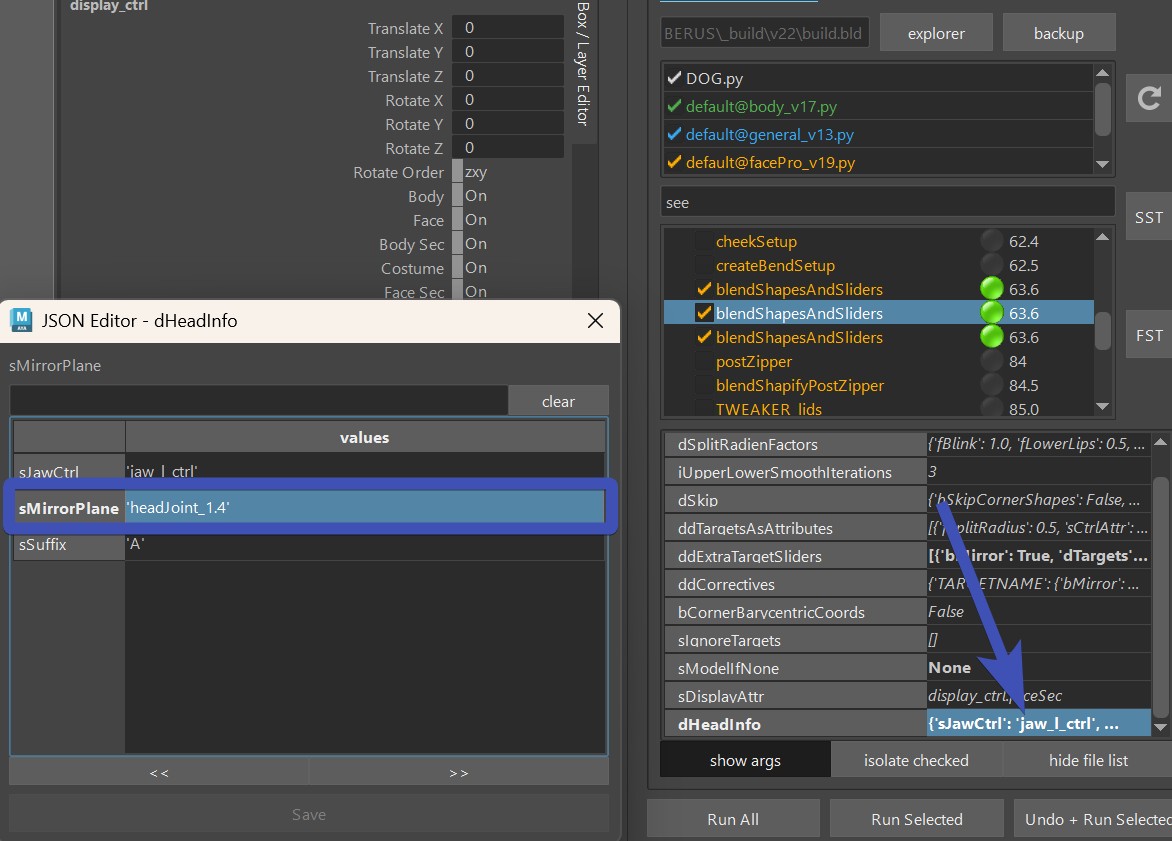Click the clear button in JSON Editor
This screenshot has width=1172, height=841.
point(558,401)
